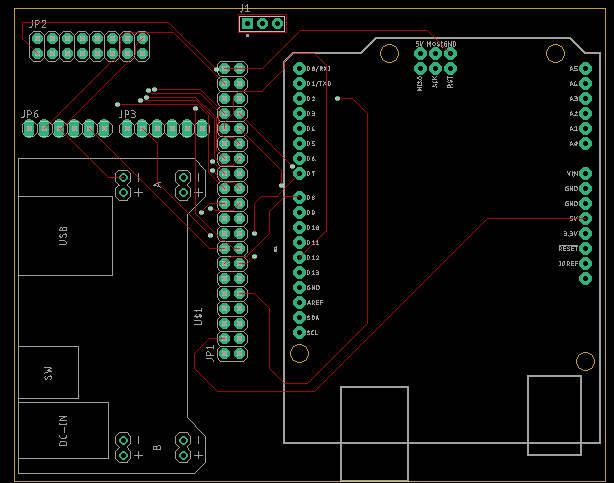Viewport: 614px width, 483px height.
Task: Select the middle pad of J1
Action: click(262, 24)
